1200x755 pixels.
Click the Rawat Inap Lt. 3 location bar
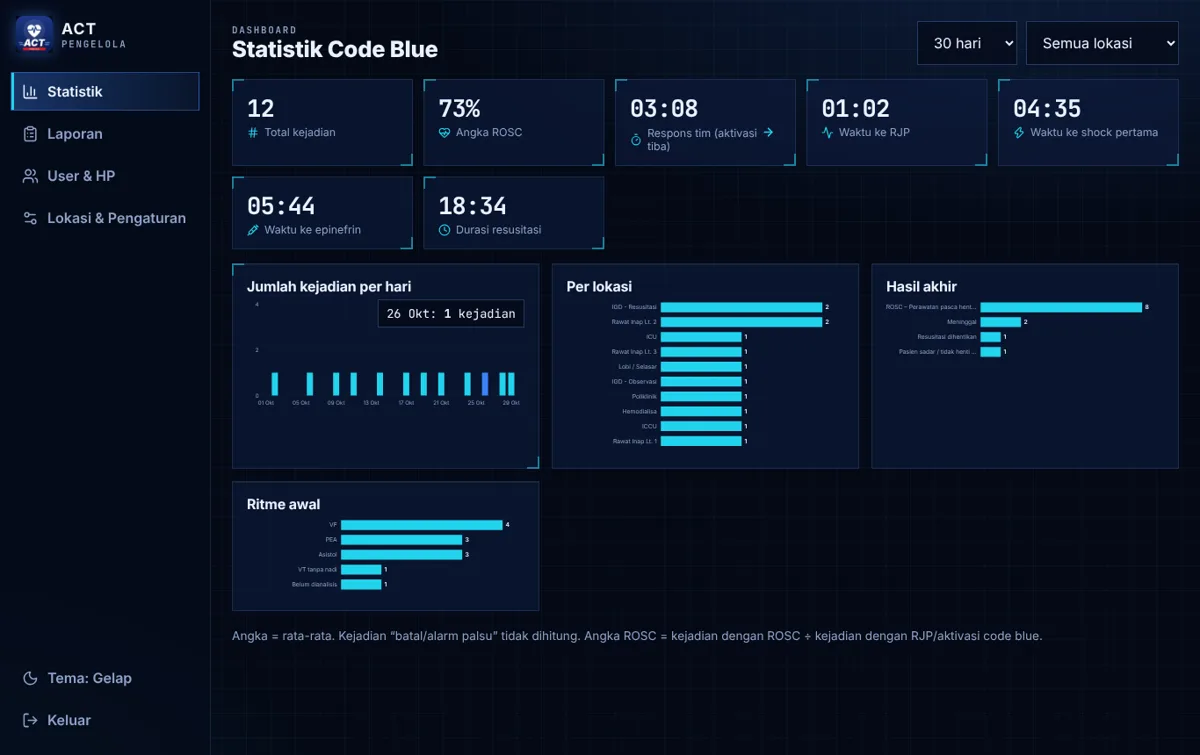(x=701, y=352)
